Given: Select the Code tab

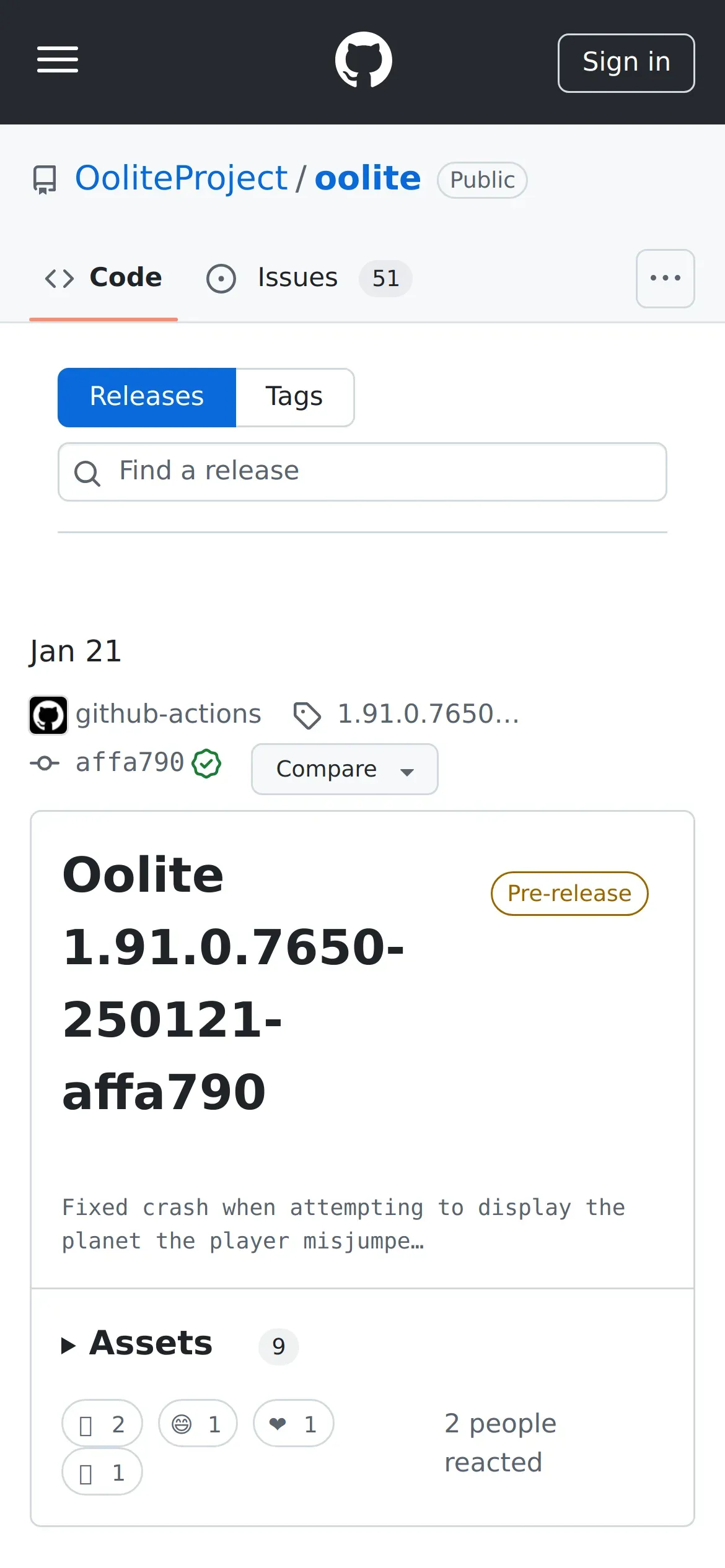Looking at the screenshot, I should [x=103, y=278].
